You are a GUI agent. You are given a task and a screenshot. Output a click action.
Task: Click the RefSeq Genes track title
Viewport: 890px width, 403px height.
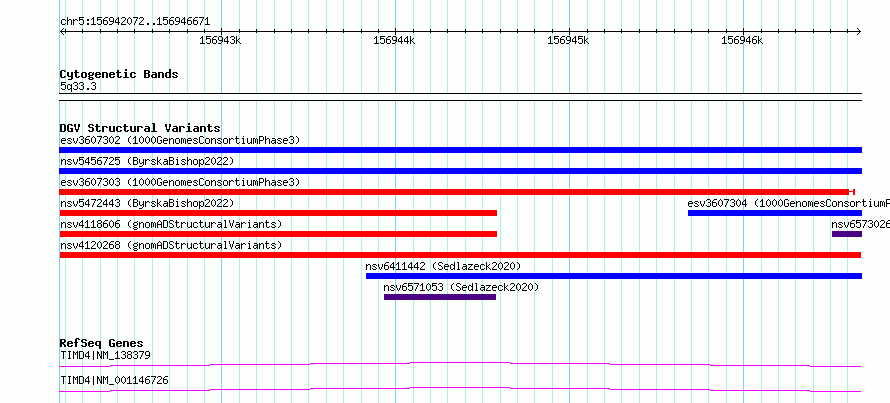tap(102, 343)
